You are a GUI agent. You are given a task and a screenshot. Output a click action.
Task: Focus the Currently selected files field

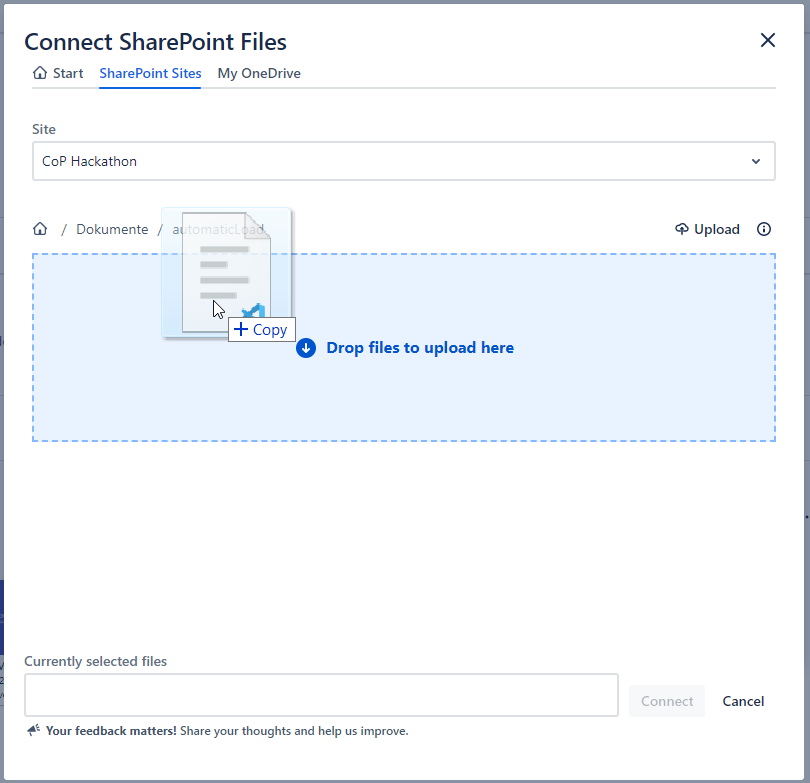(x=321, y=695)
